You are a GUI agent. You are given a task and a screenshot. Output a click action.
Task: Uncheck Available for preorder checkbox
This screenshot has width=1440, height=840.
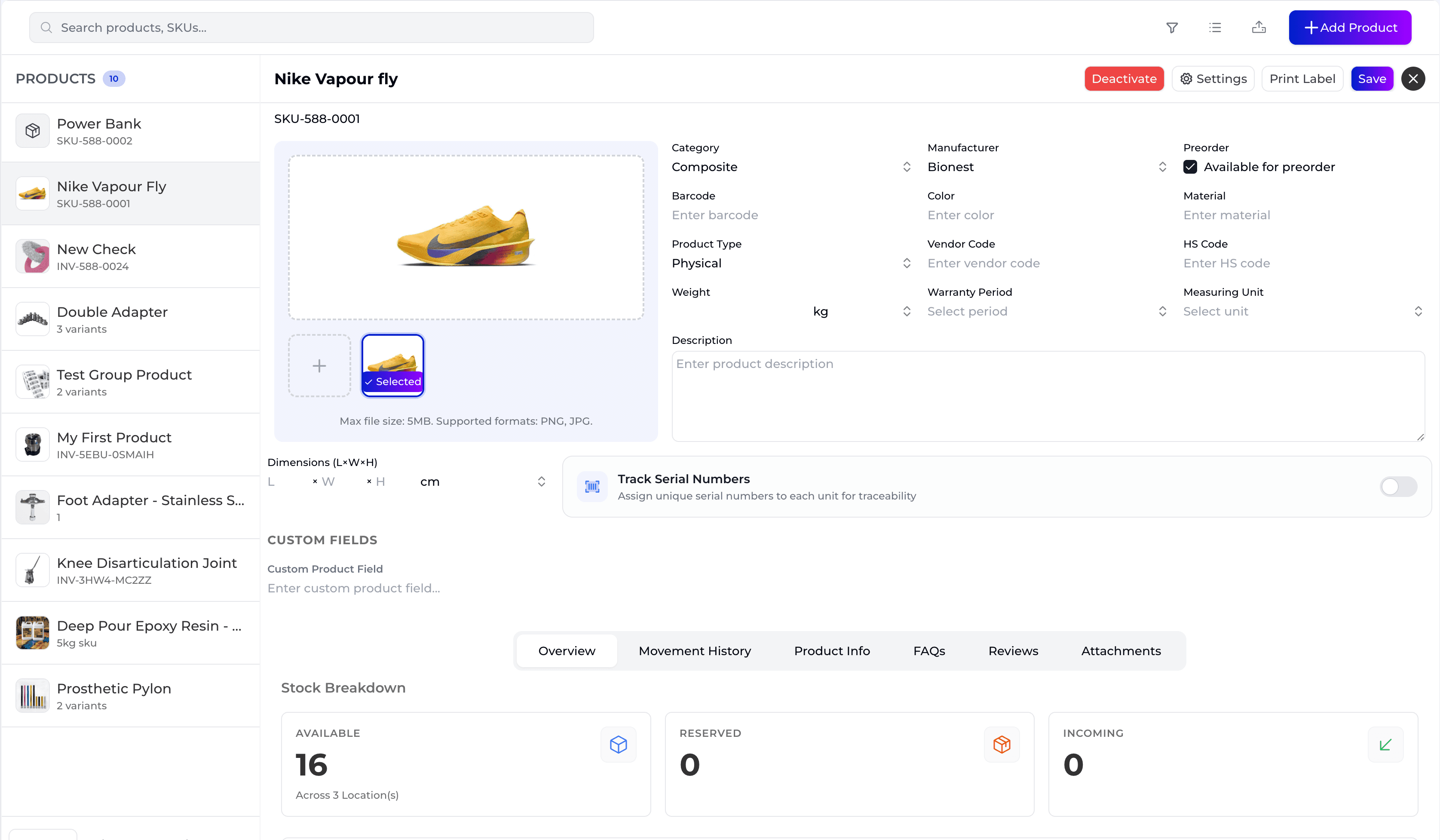(1190, 167)
